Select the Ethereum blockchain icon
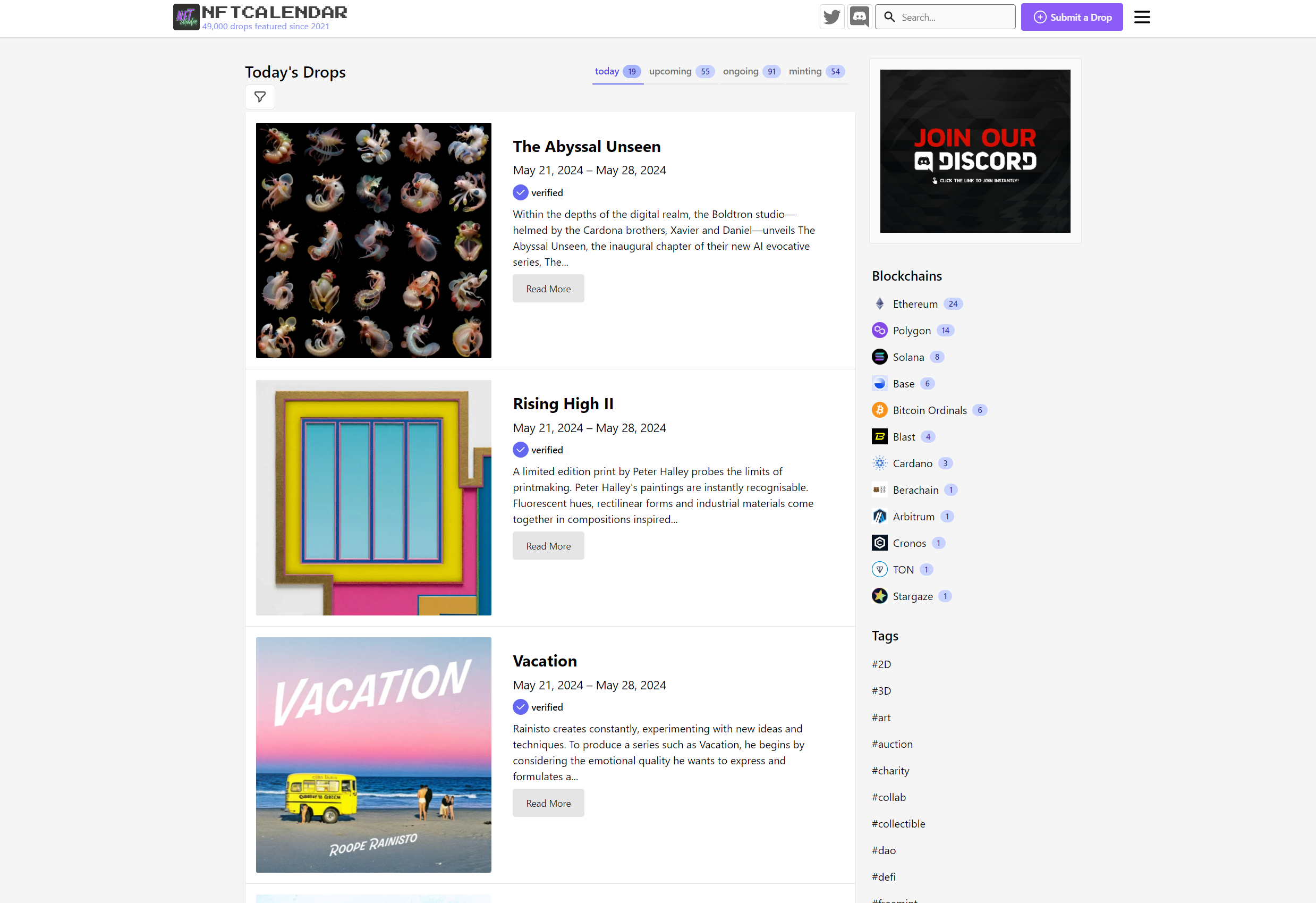 [879, 304]
